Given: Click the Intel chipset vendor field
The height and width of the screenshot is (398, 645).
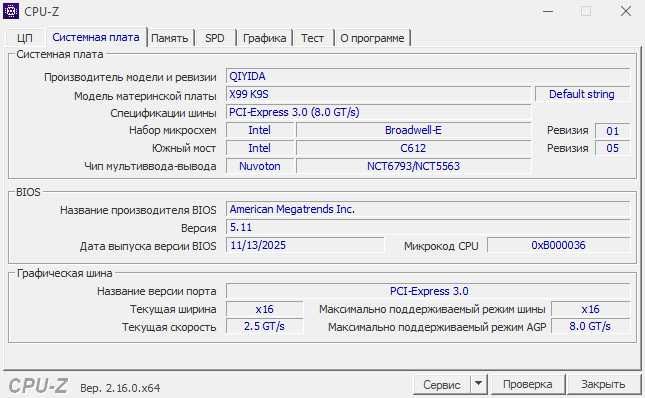Looking at the screenshot, I should point(260,130).
